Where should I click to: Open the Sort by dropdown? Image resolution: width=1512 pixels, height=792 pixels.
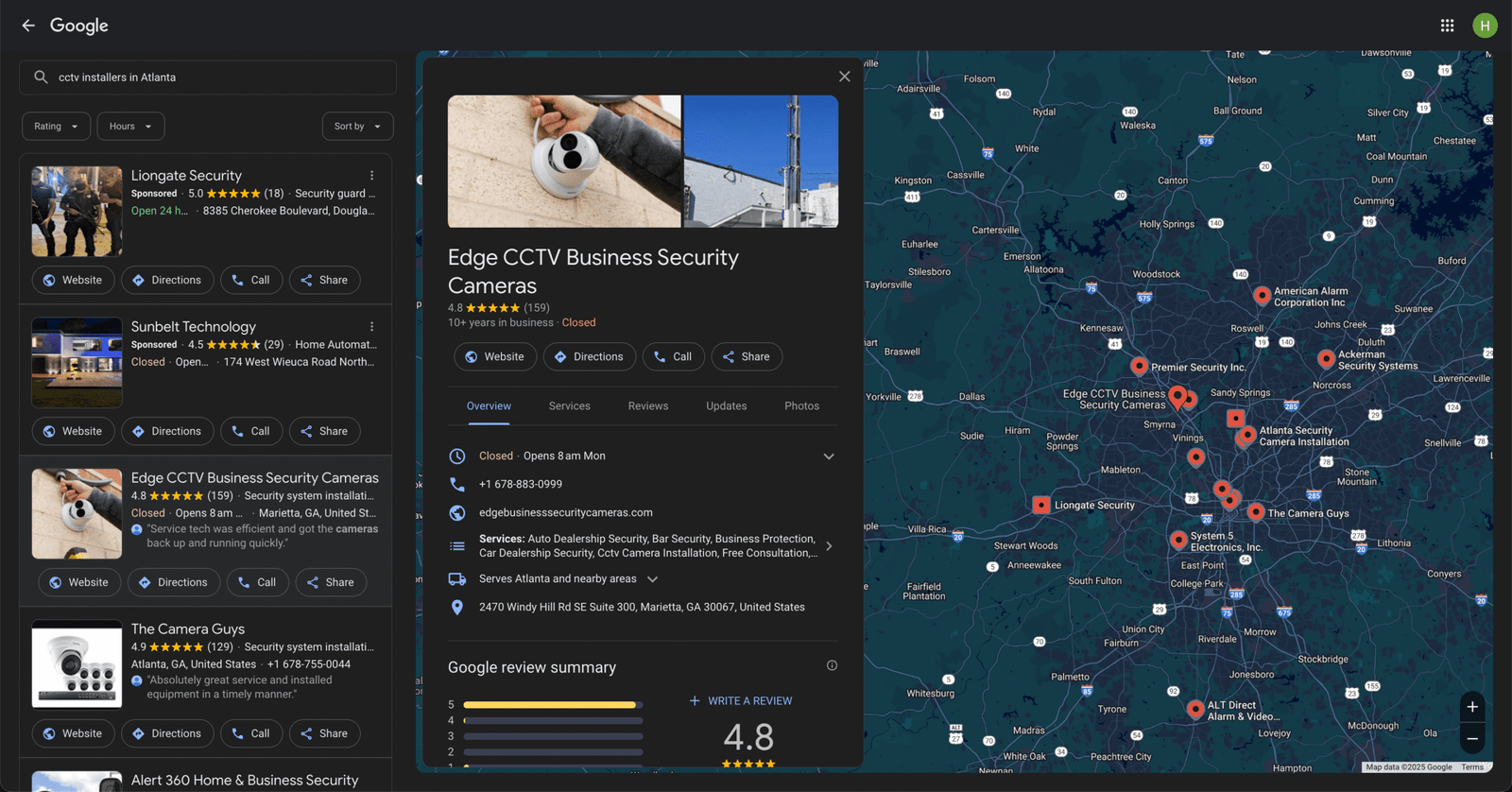pos(357,127)
